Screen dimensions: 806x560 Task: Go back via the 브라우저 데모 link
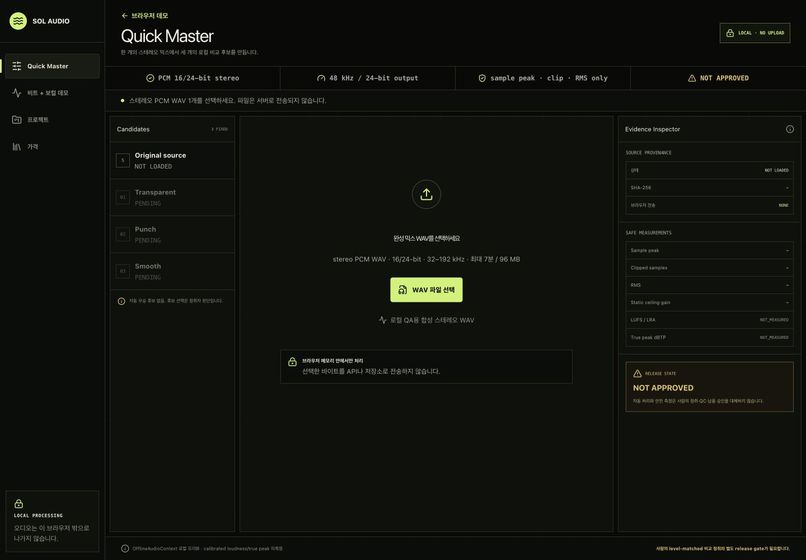click(144, 15)
